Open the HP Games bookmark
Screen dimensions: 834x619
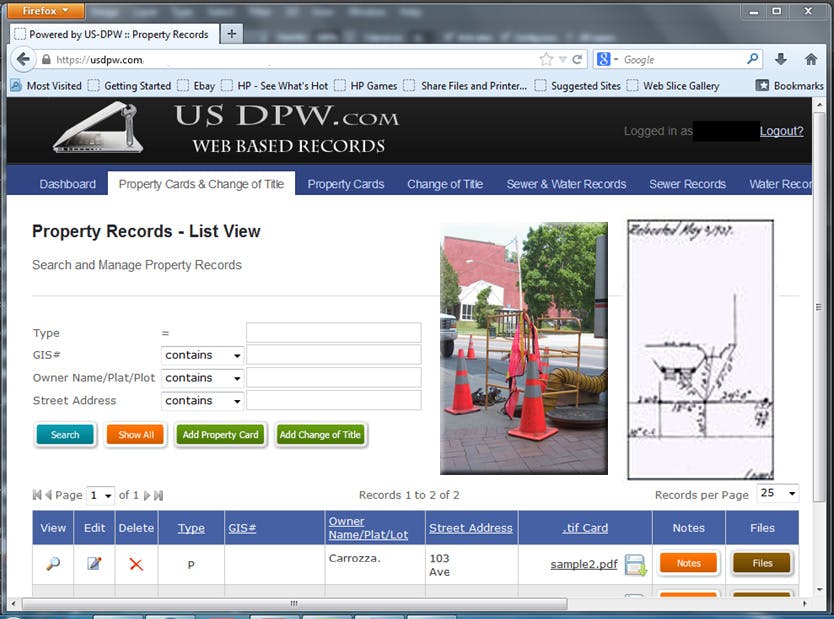coord(367,85)
